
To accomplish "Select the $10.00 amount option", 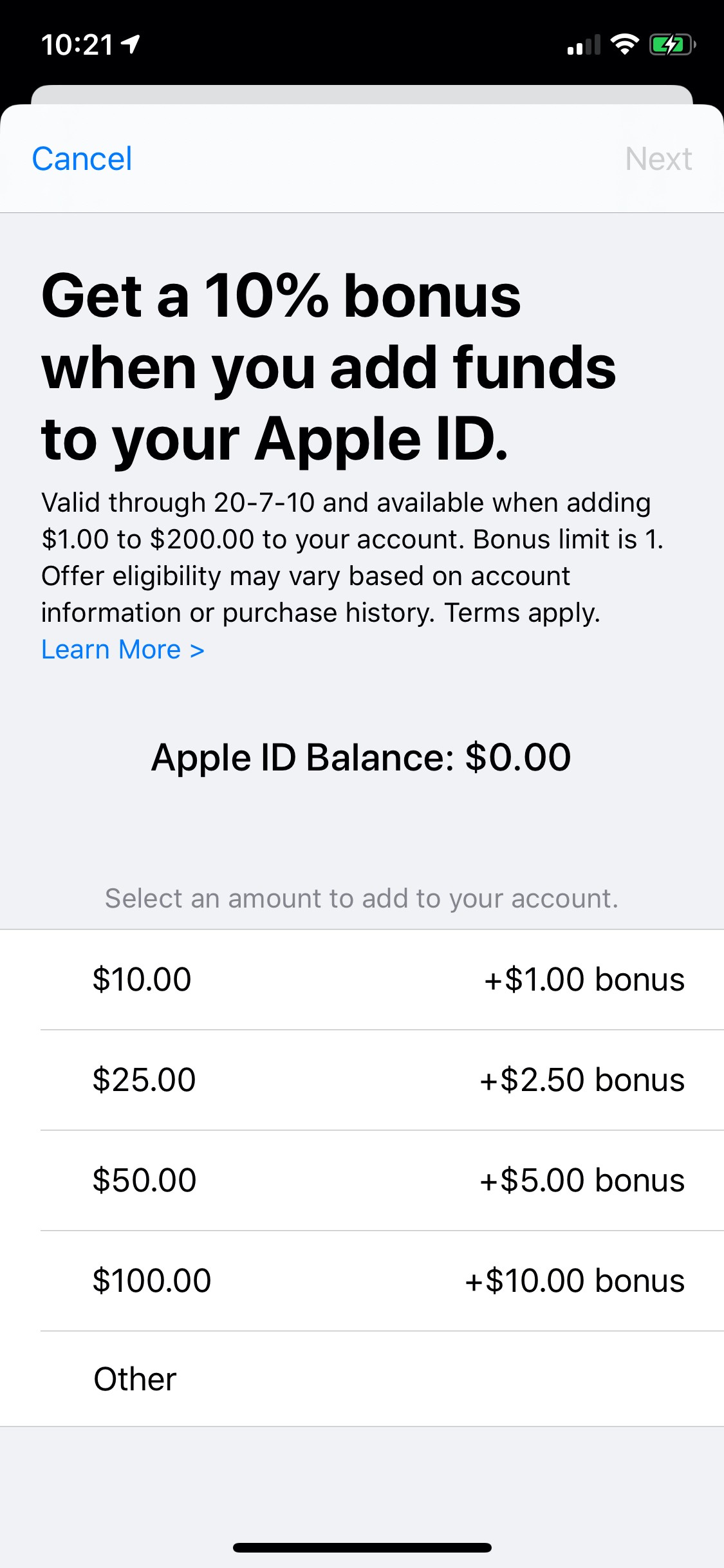I will 362,980.
